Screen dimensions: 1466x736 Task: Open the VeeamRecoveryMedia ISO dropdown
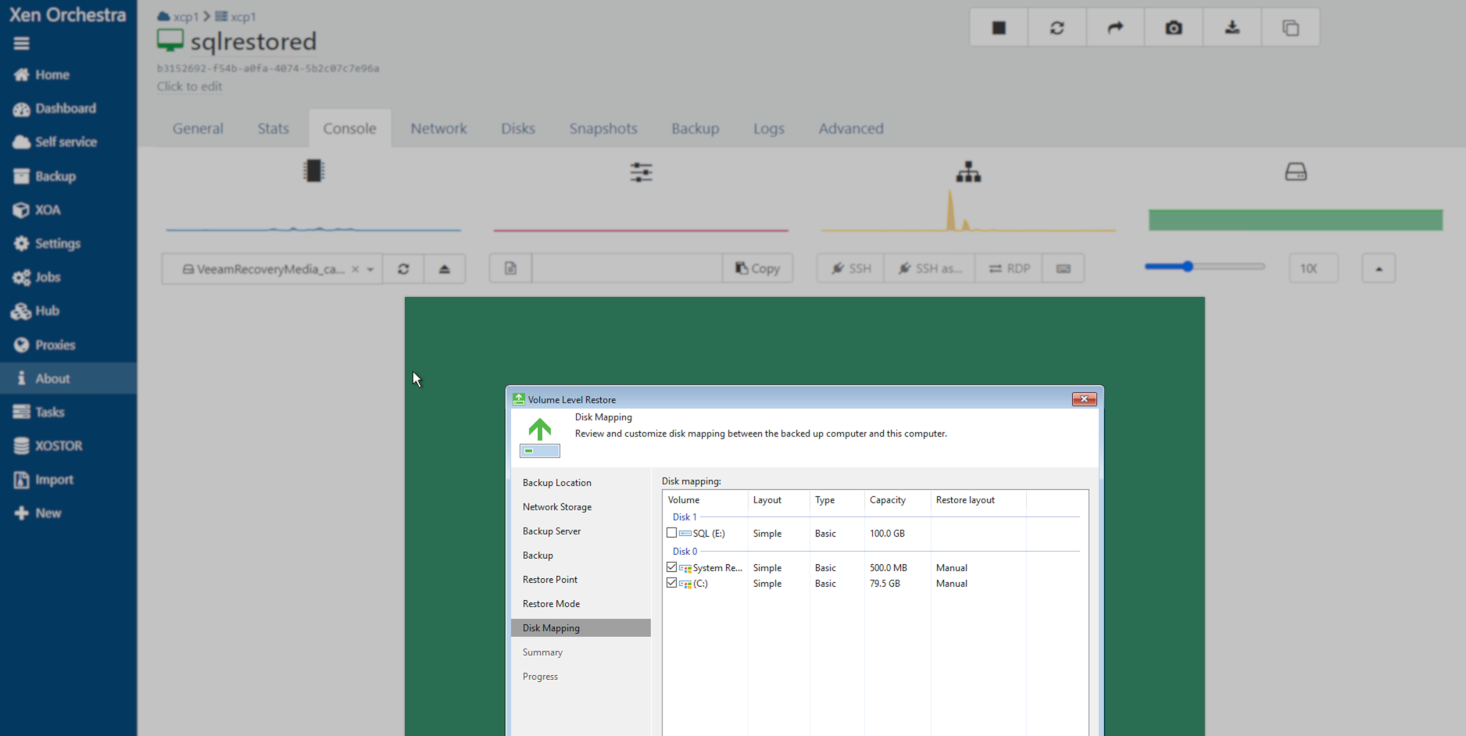coord(371,269)
